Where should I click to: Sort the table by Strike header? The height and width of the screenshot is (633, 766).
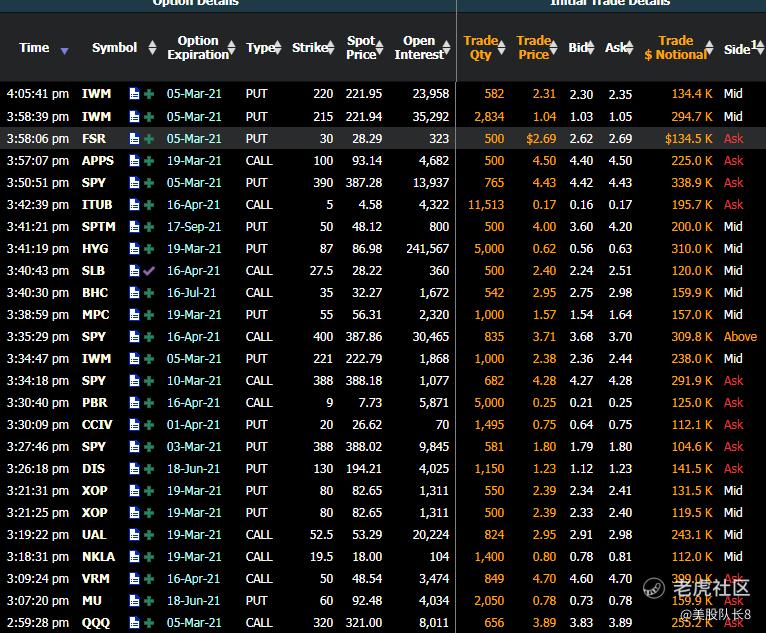click(310, 48)
